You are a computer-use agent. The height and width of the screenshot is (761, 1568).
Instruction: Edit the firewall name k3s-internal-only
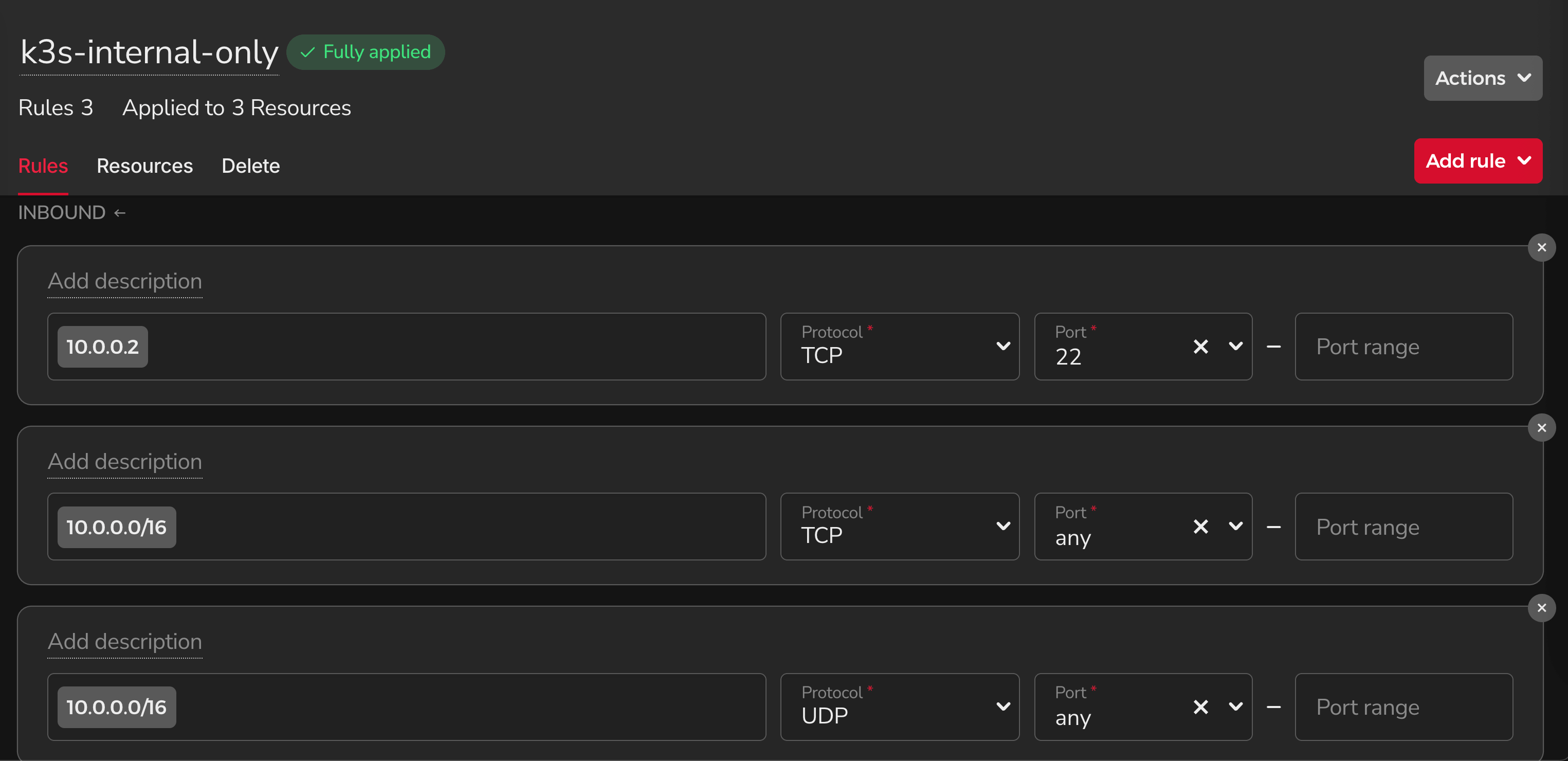[x=150, y=52]
